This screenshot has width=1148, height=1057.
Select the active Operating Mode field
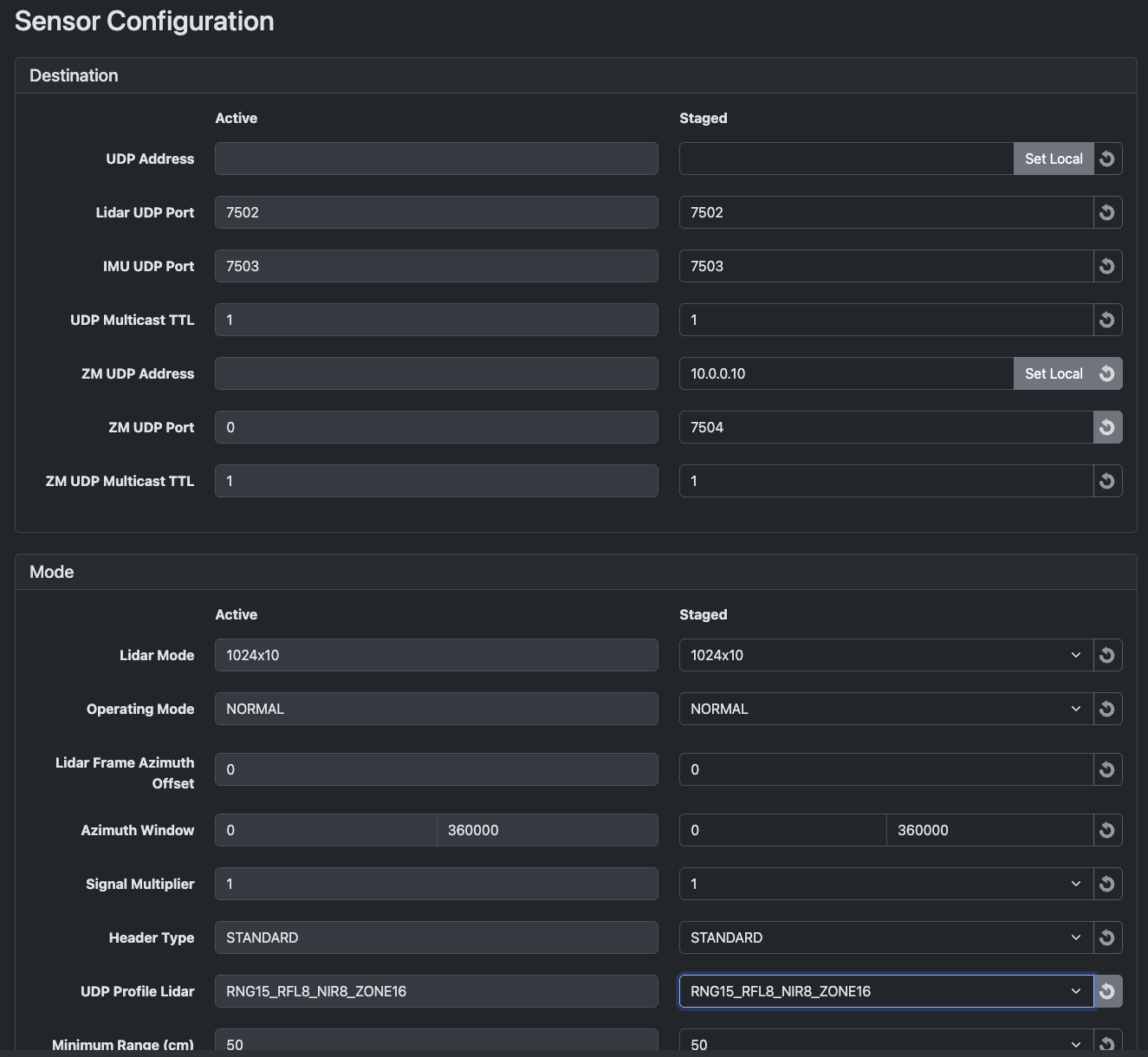pos(437,709)
